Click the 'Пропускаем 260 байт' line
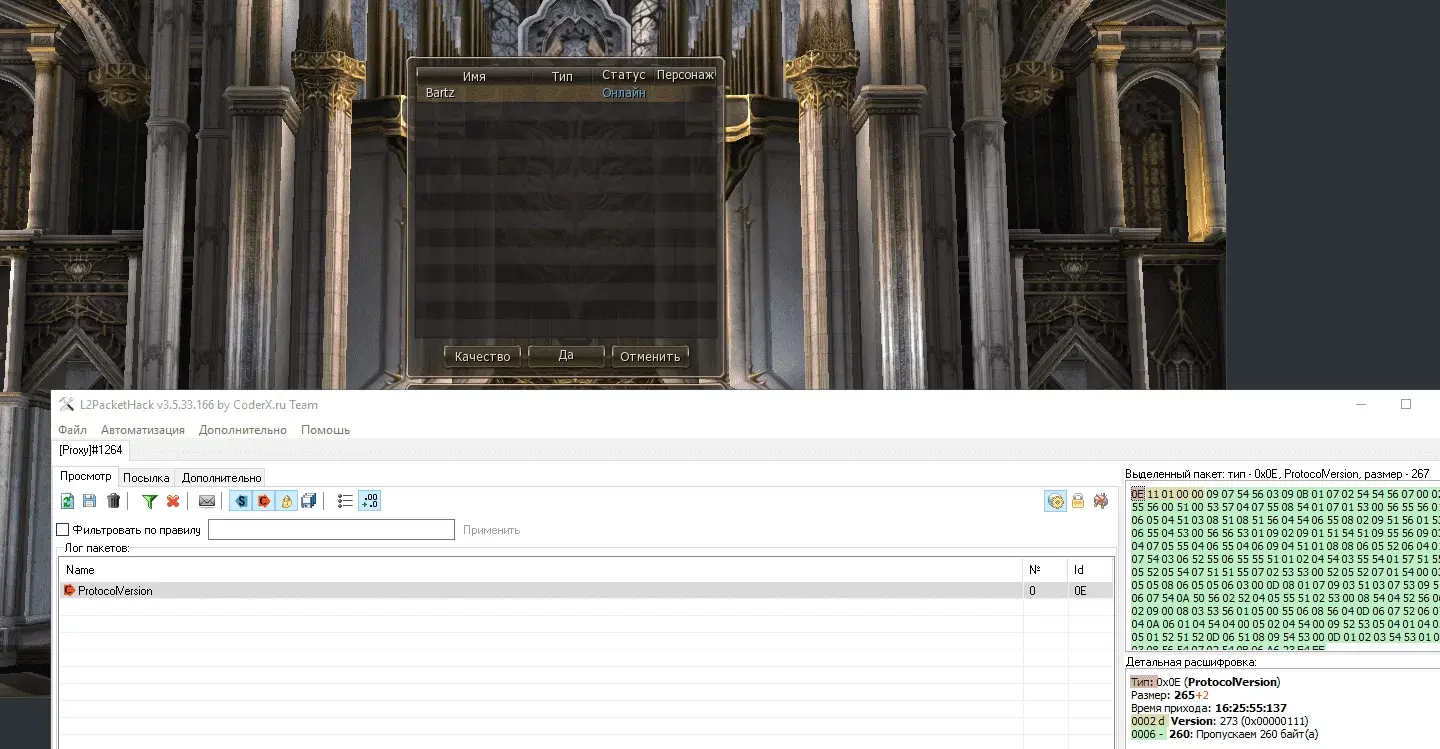1440x749 pixels. coord(1224,734)
